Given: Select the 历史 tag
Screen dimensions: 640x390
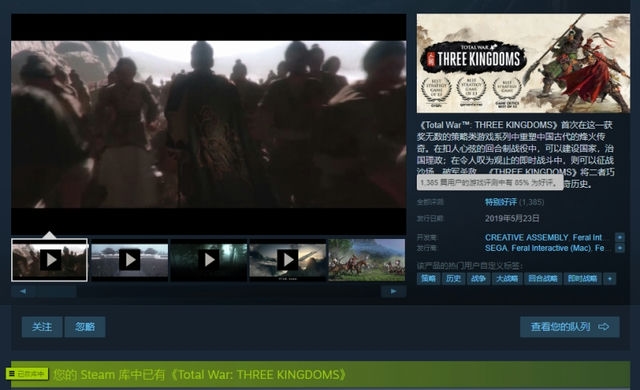Looking at the screenshot, I should point(453,279).
